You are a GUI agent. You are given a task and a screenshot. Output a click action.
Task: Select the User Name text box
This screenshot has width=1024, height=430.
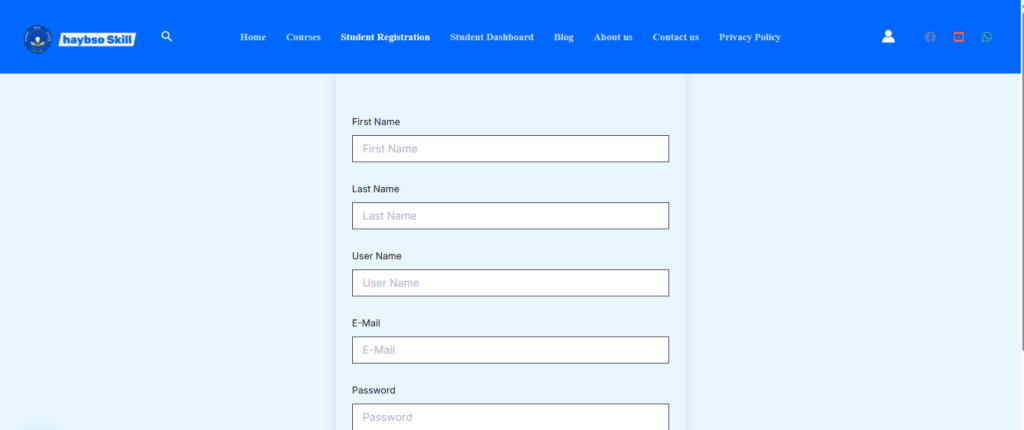510,283
